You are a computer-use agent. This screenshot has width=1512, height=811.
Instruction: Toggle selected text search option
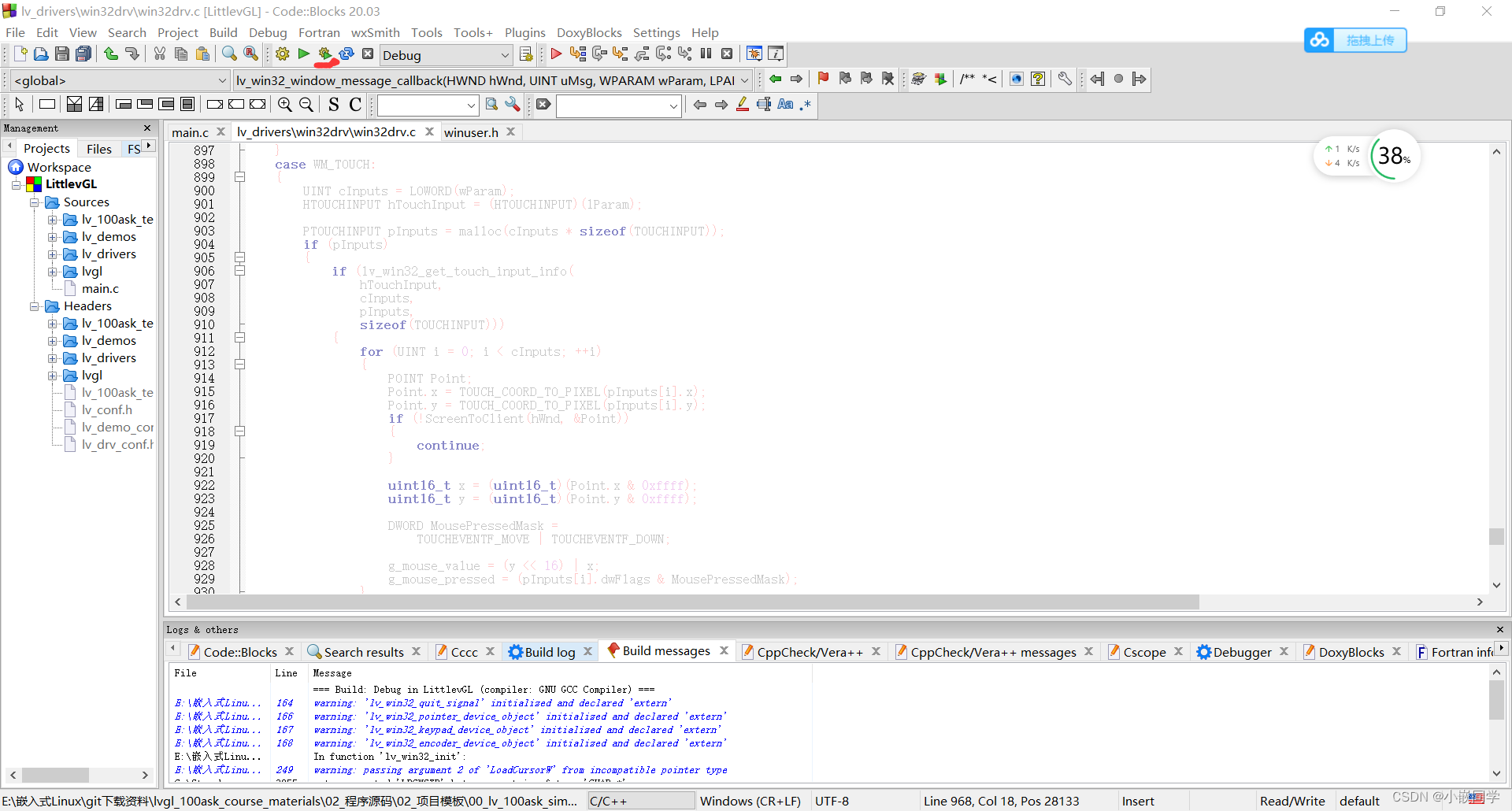tap(764, 104)
